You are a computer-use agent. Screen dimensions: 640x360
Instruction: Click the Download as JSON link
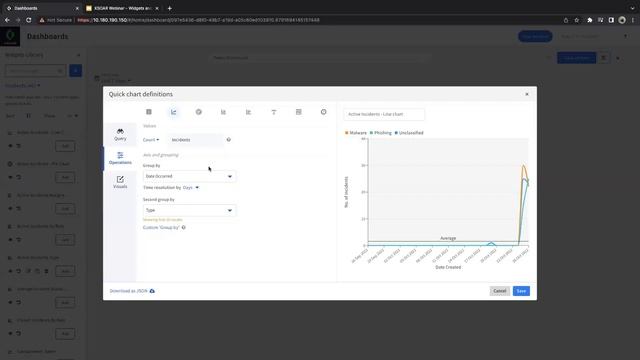coord(128,291)
